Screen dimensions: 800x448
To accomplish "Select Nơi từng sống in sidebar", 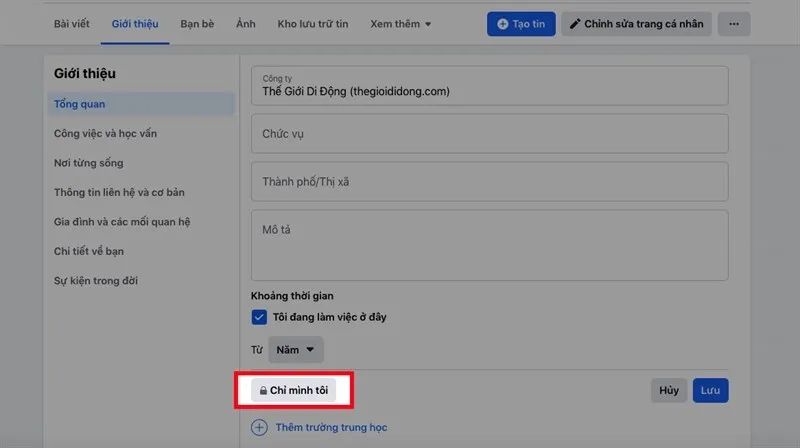I will (x=89, y=163).
